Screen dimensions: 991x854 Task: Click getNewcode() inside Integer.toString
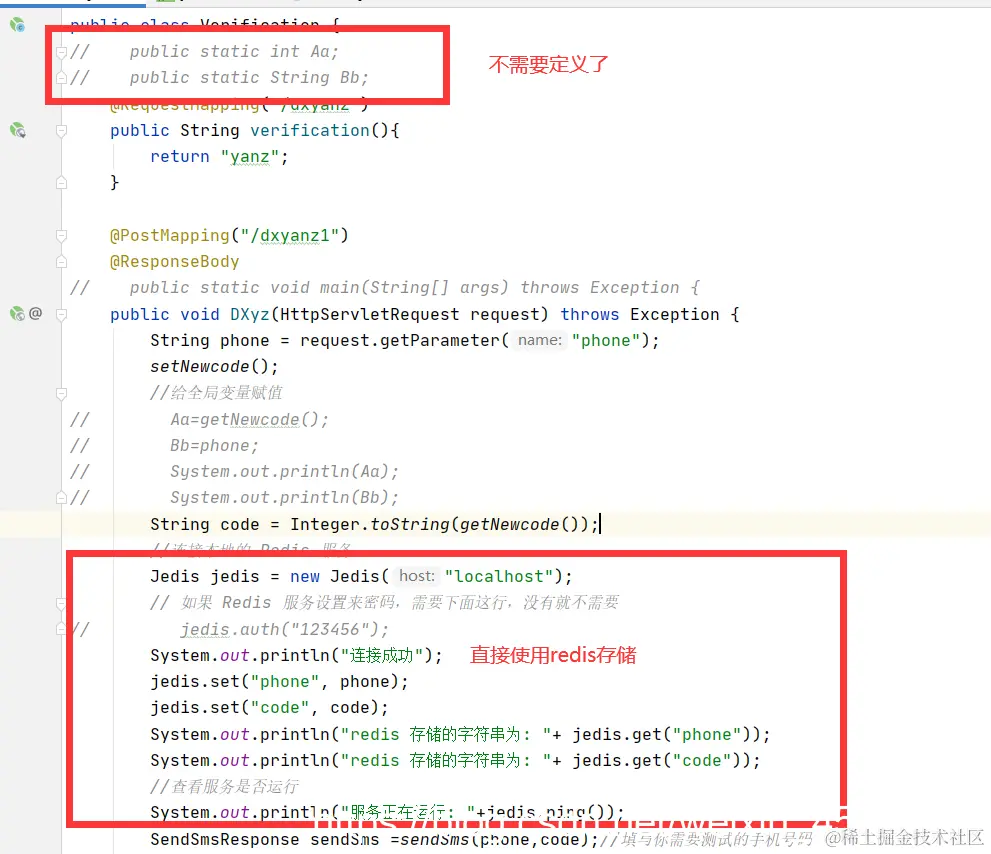tap(519, 524)
